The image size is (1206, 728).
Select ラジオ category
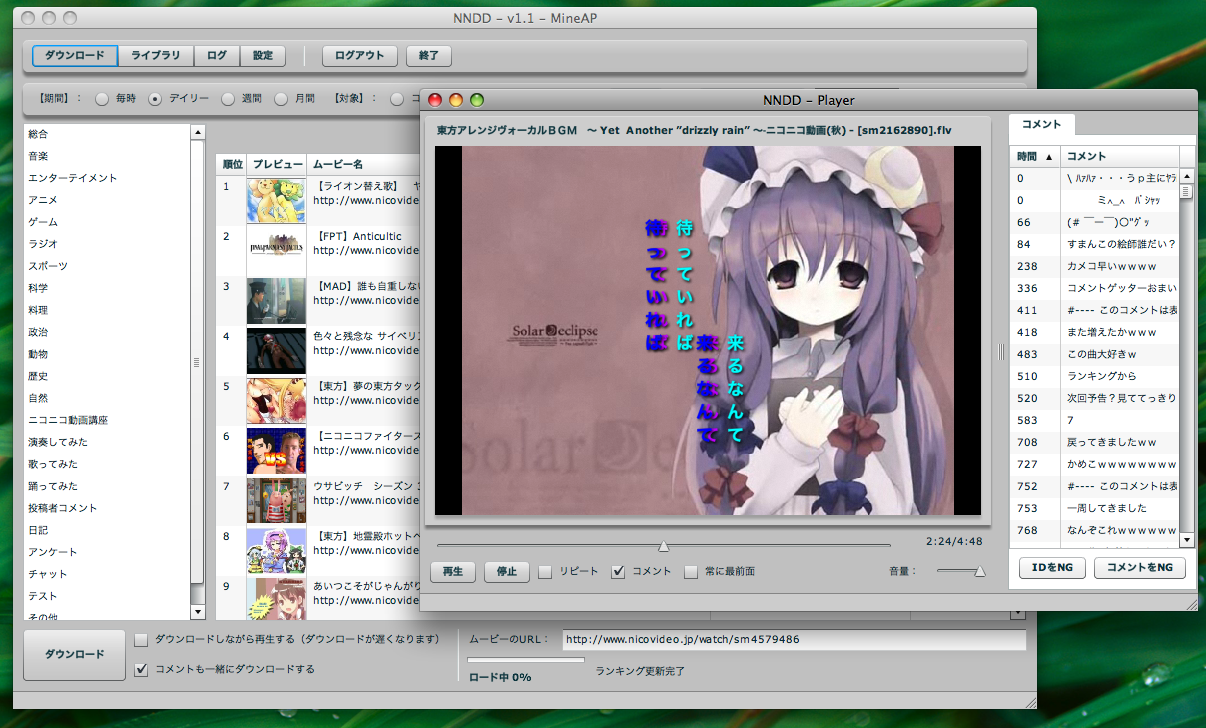(107, 243)
